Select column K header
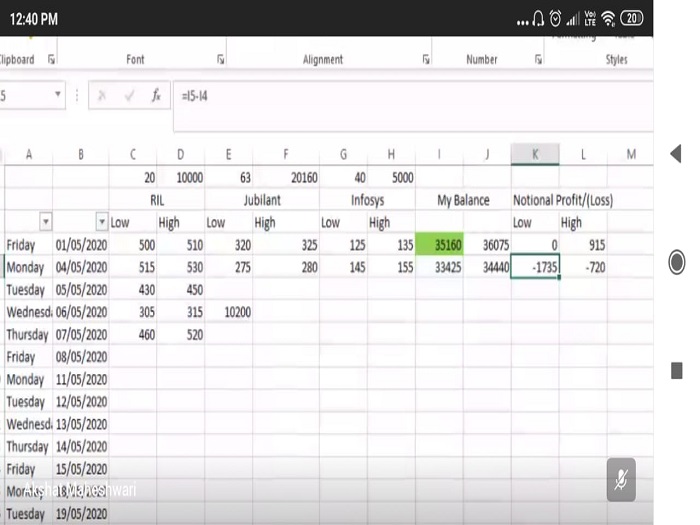 click(x=535, y=154)
